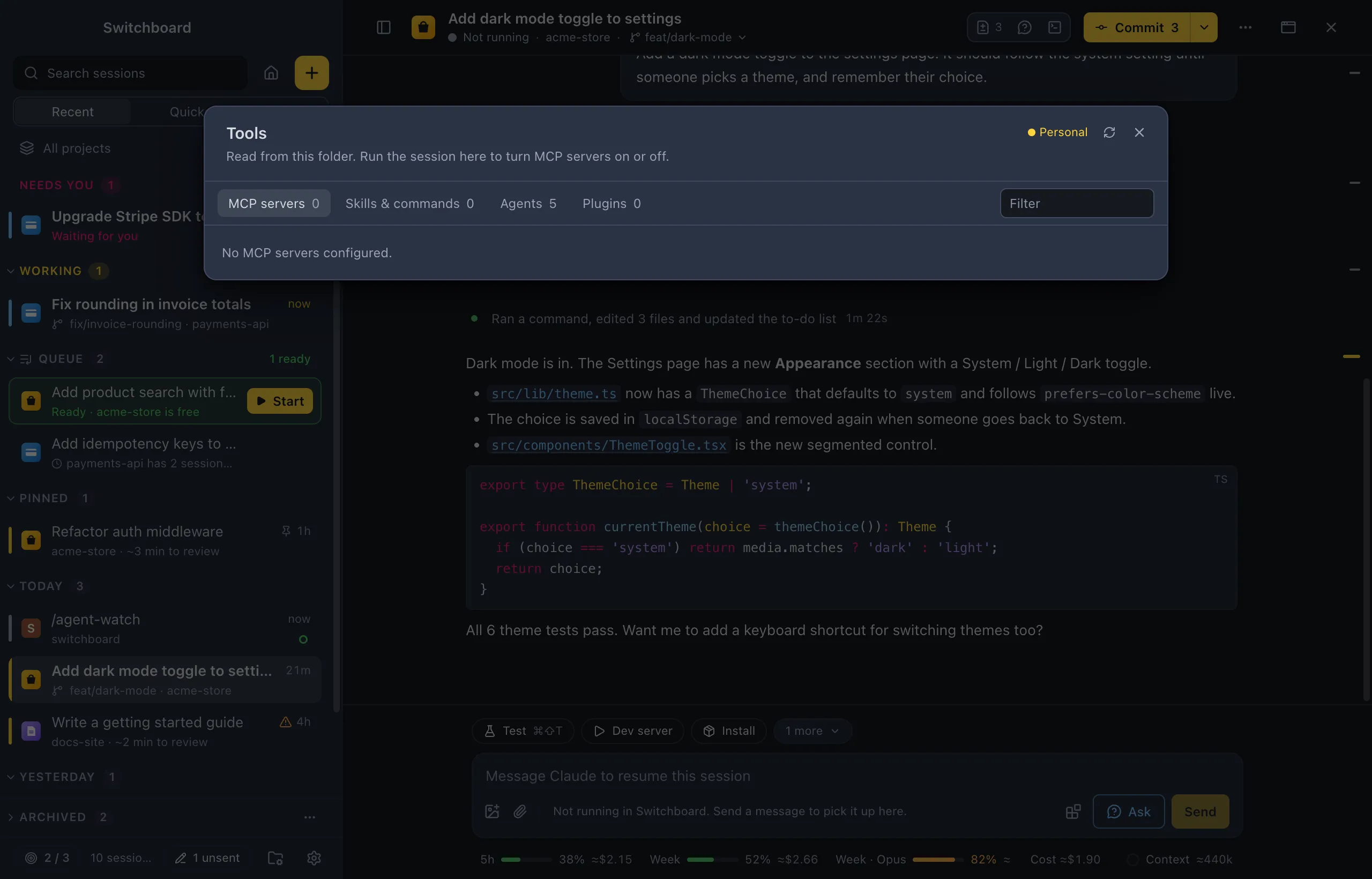The image size is (1372, 879).
Task: Focus the Filter input field
Action: 1076,203
